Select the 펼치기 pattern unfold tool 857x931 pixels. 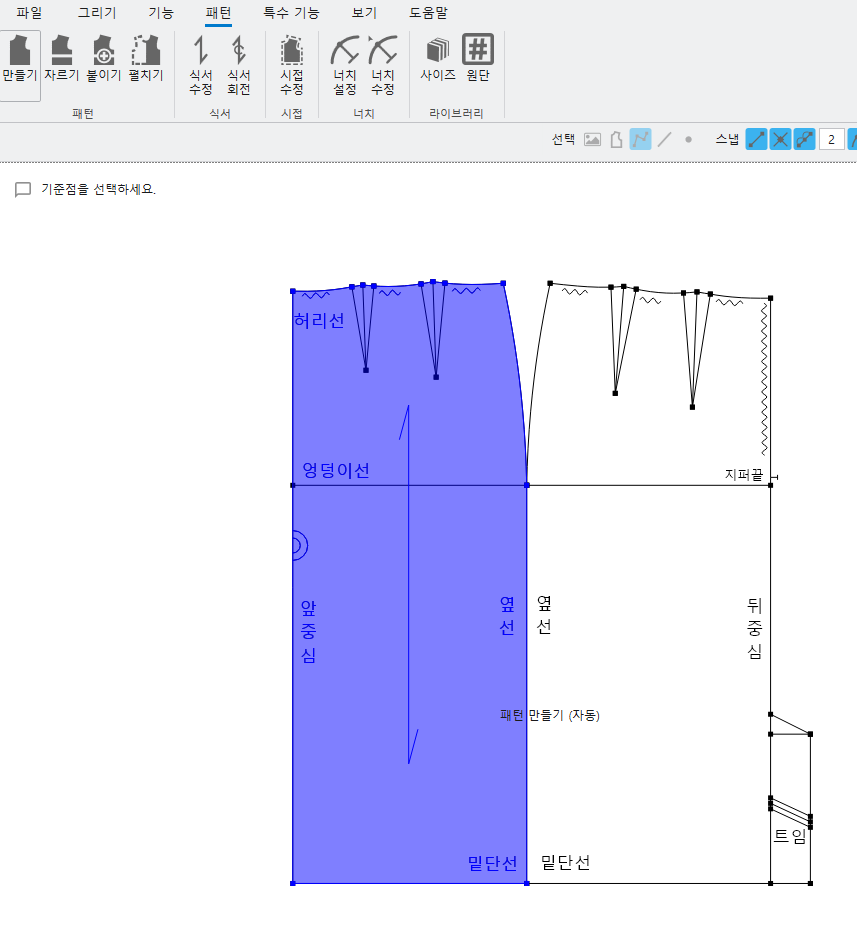point(146,59)
